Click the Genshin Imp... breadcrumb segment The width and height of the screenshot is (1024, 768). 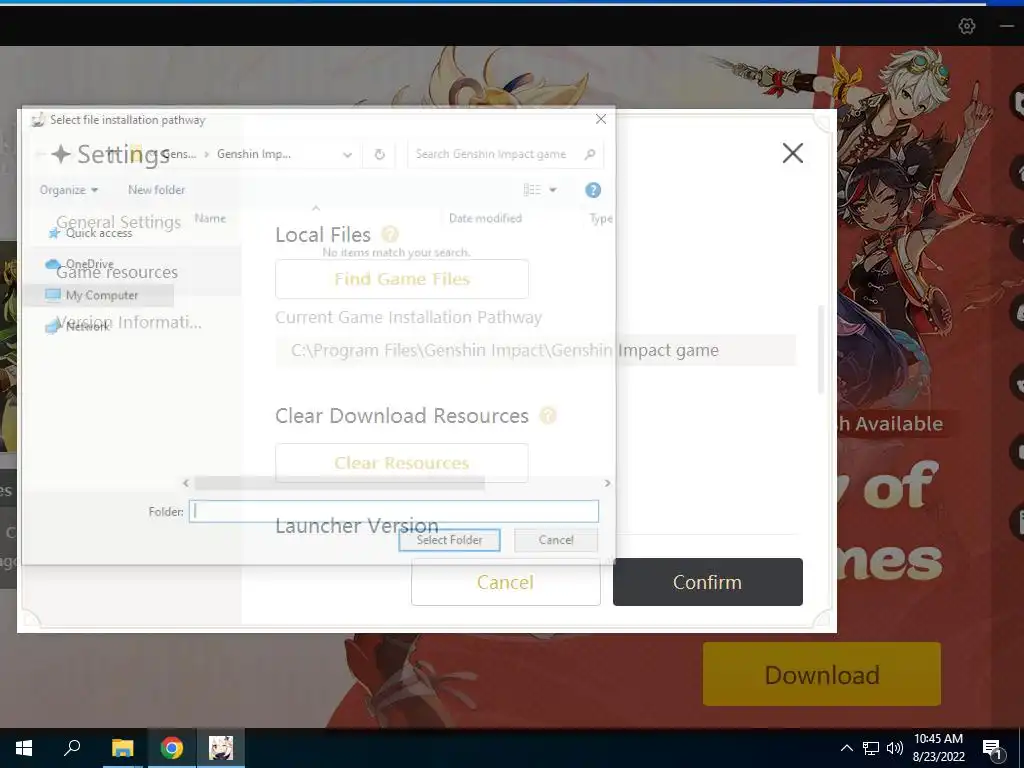tap(253, 154)
